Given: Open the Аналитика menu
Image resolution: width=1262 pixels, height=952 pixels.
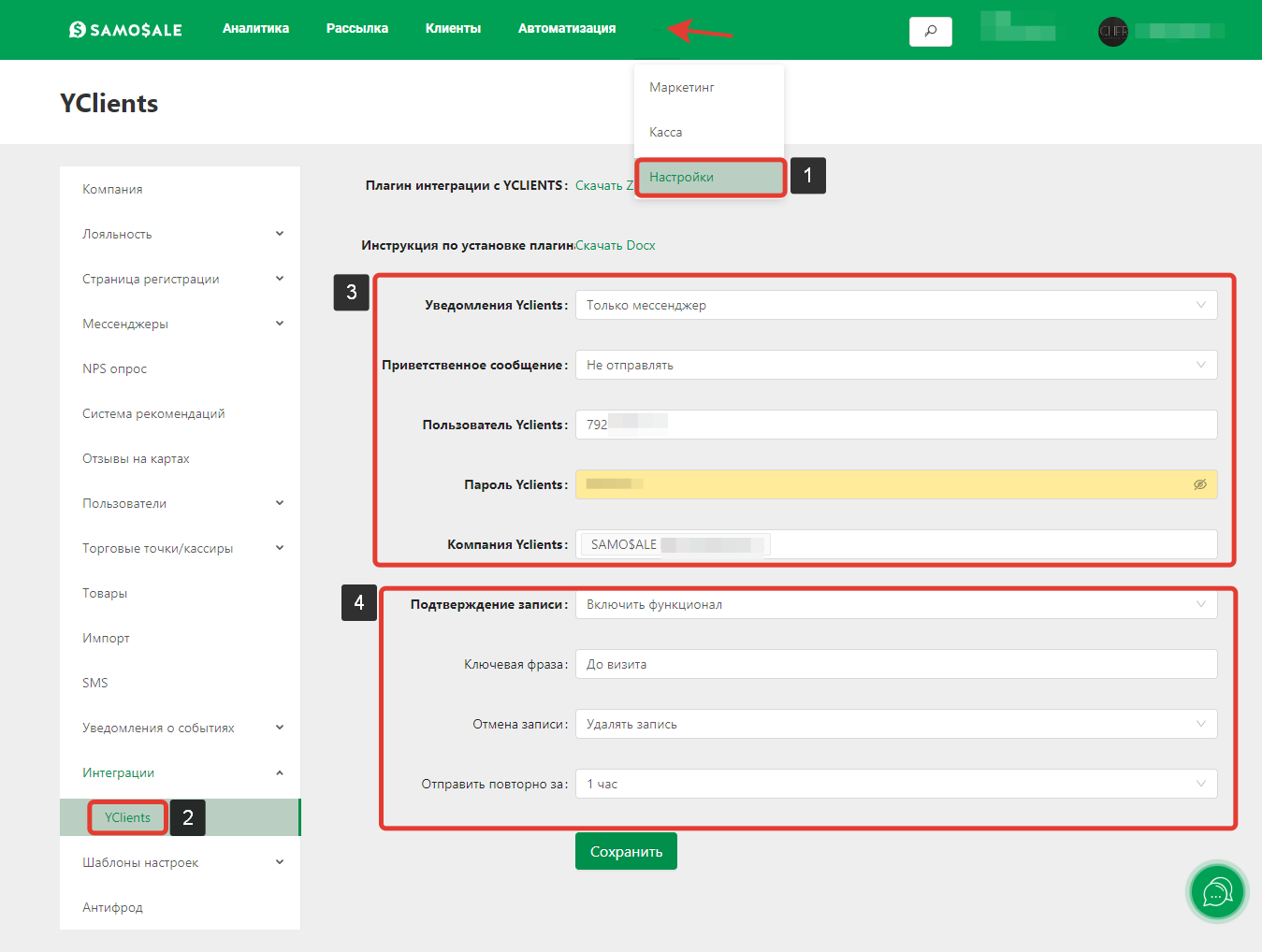Looking at the screenshot, I should coord(255,29).
